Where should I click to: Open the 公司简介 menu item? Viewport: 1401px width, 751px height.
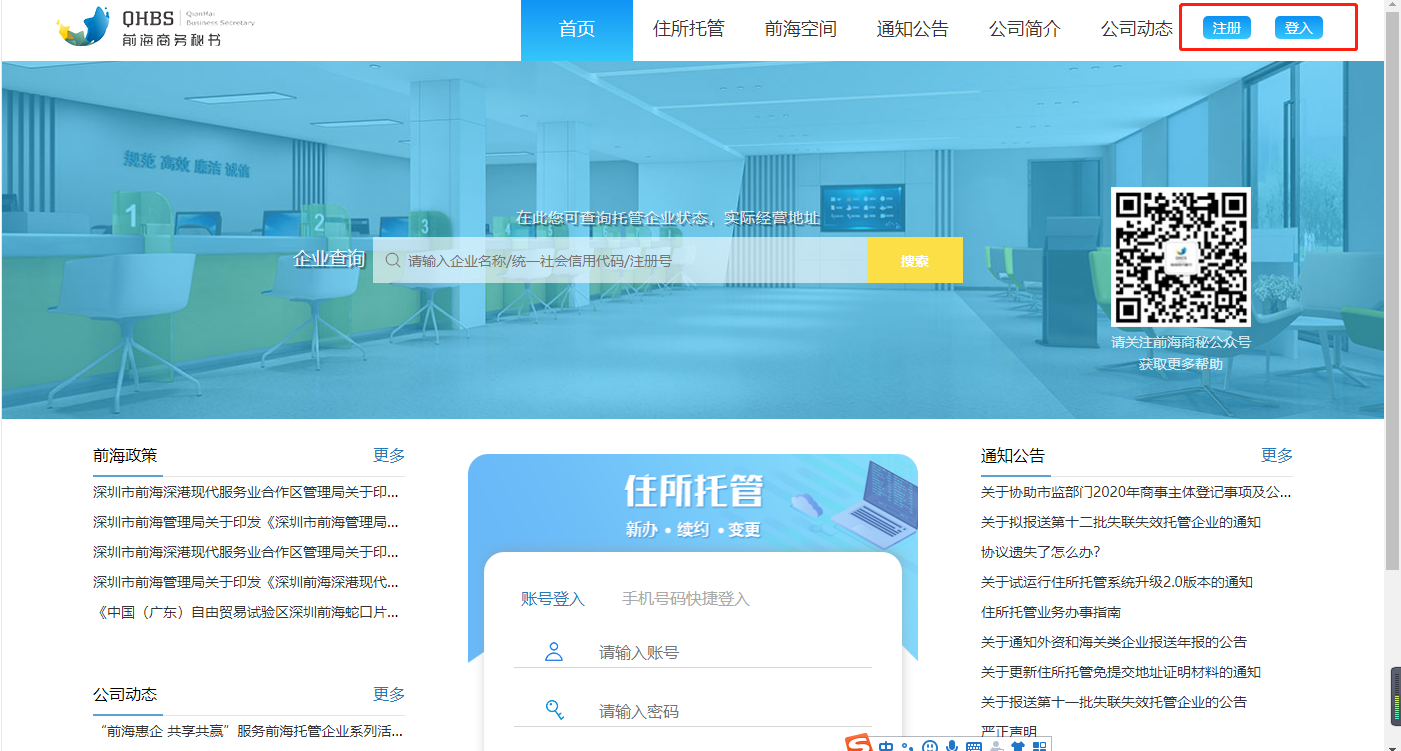coord(1024,28)
